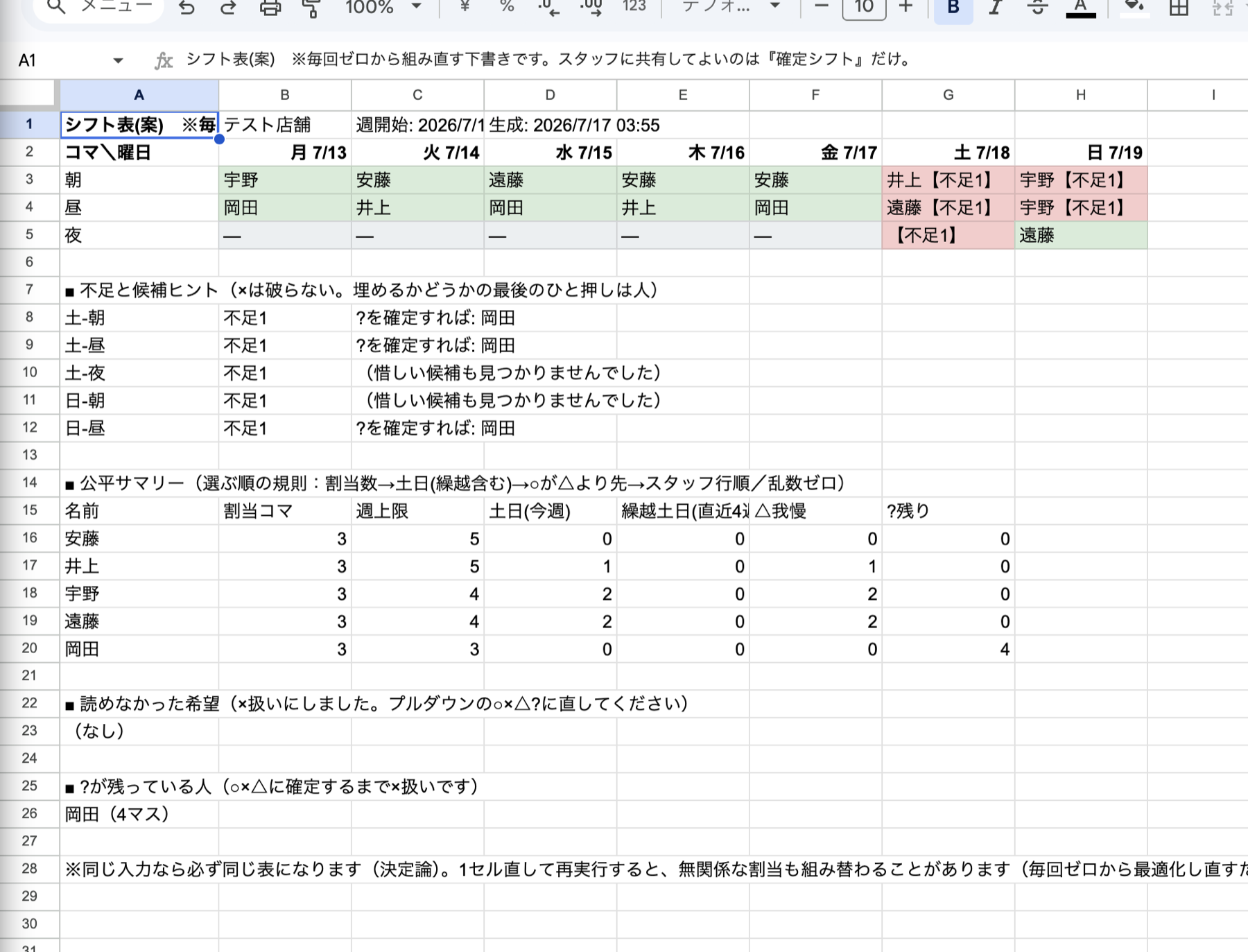Image resolution: width=1248 pixels, height=952 pixels.
Task: Decrease font size with minus button
Action: coord(822,6)
